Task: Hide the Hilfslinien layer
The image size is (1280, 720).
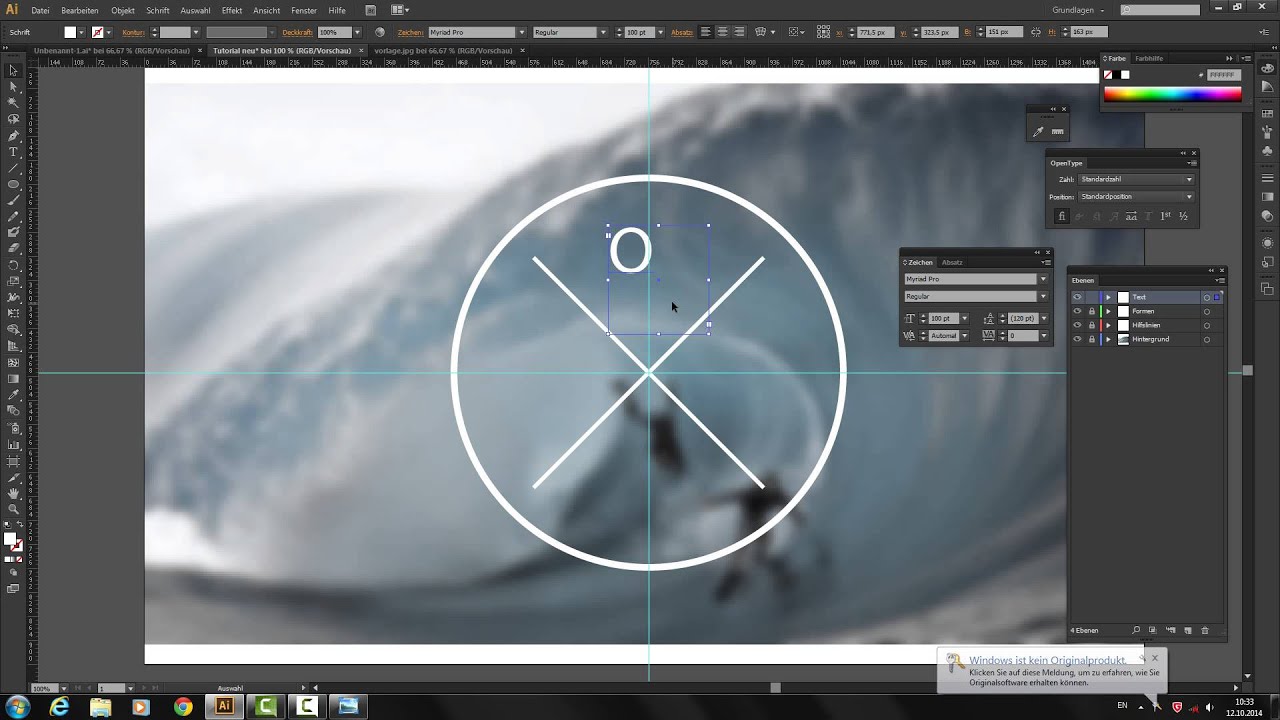Action: pyautogui.click(x=1077, y=325)
